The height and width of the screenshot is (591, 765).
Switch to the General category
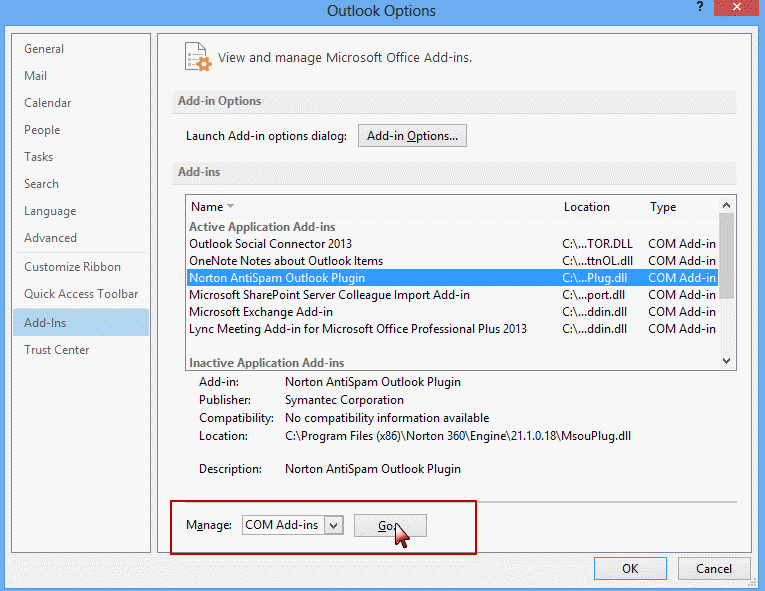44,49
